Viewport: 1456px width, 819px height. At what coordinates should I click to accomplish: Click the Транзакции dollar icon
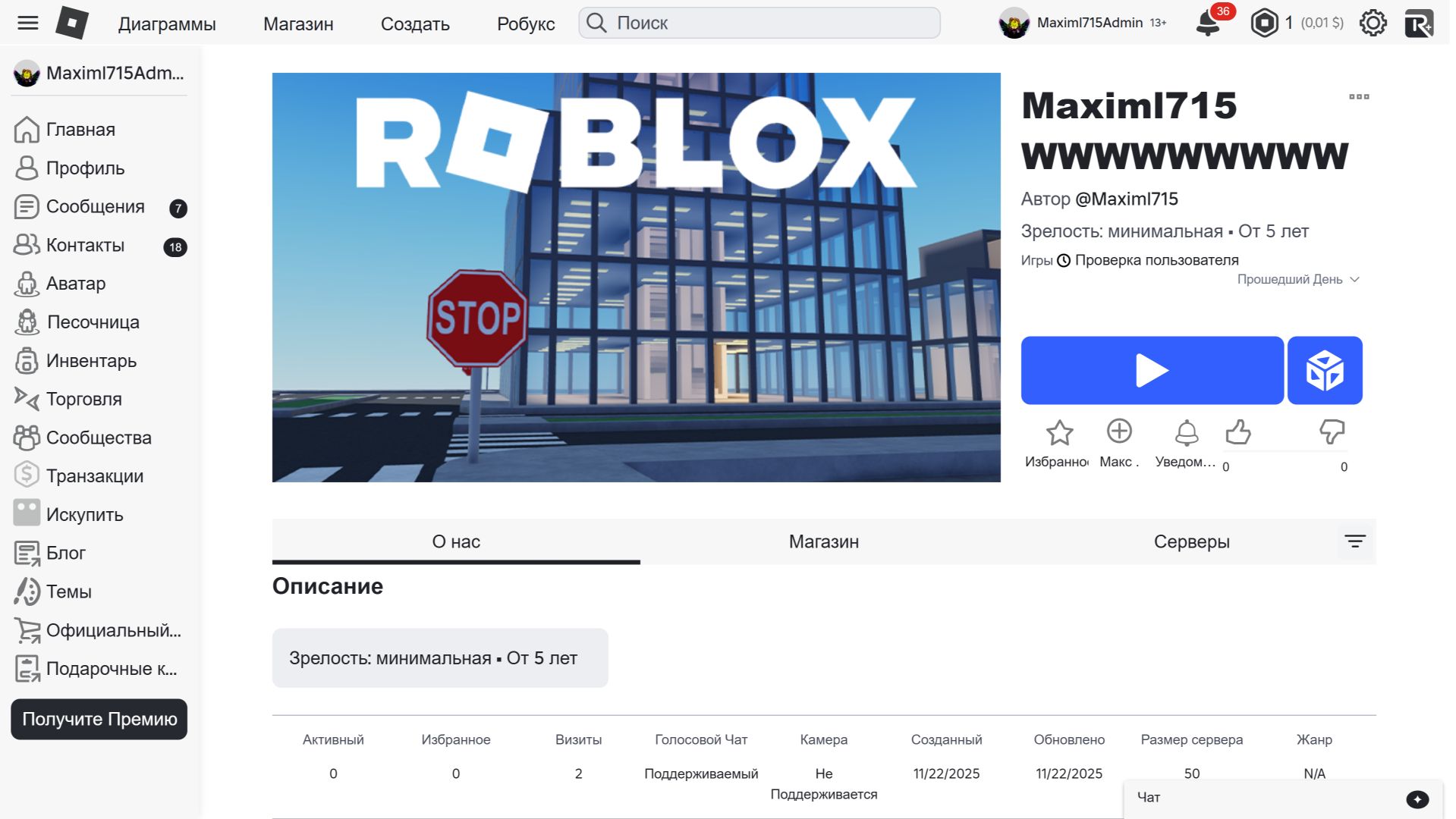click(27, 475)
